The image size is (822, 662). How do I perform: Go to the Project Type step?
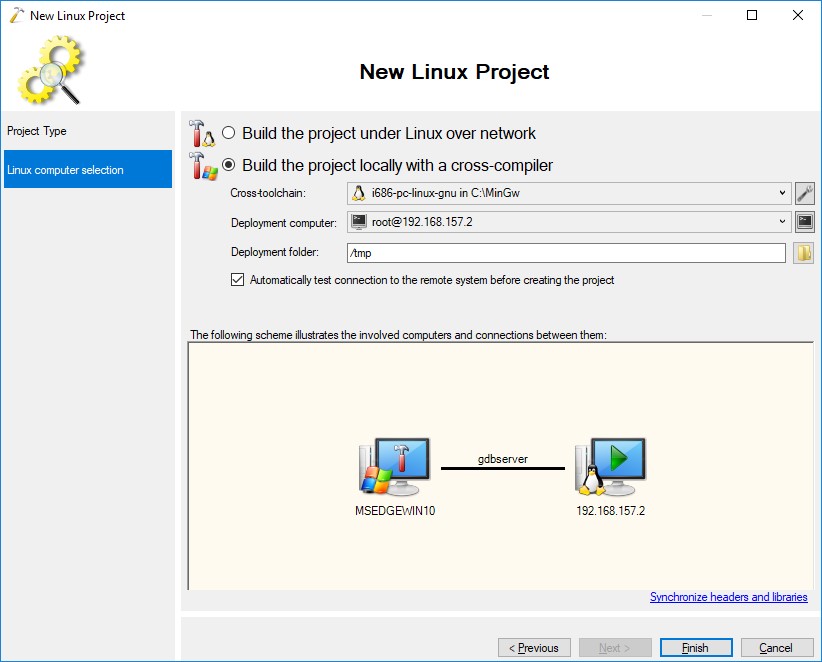[37, 131]
